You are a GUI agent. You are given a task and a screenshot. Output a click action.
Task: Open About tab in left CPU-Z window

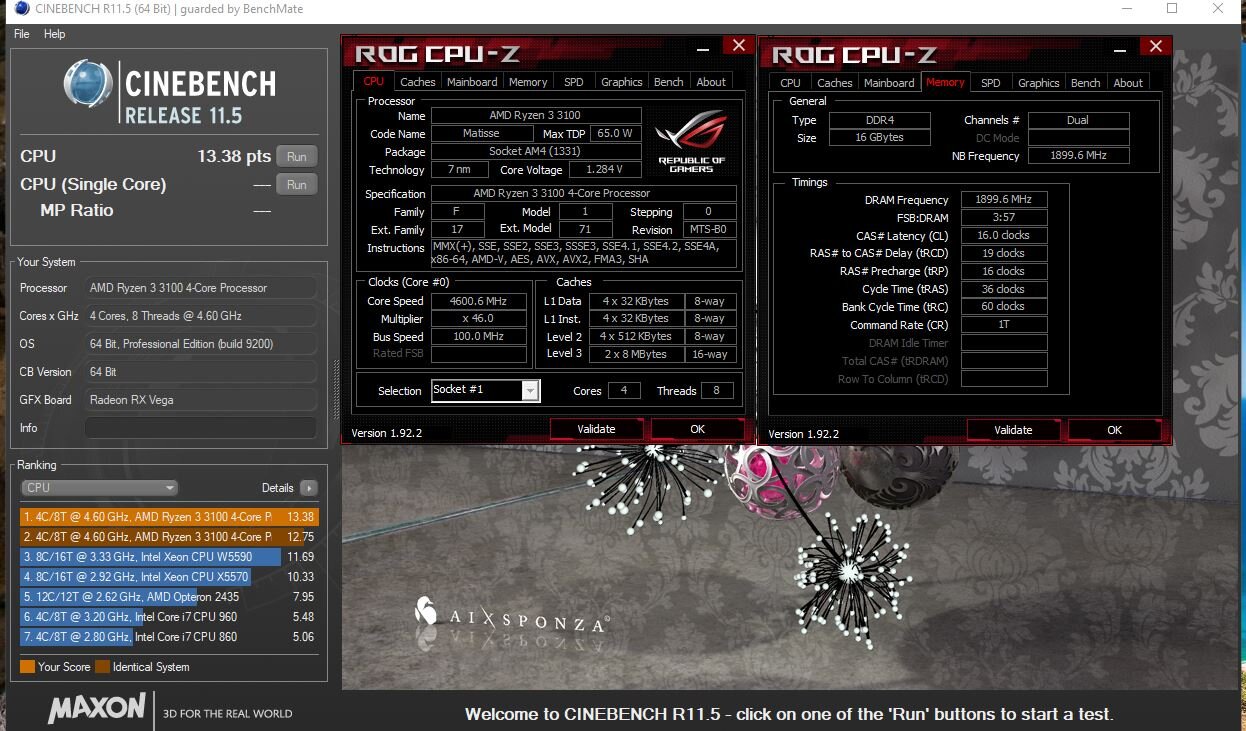point(711,82)
